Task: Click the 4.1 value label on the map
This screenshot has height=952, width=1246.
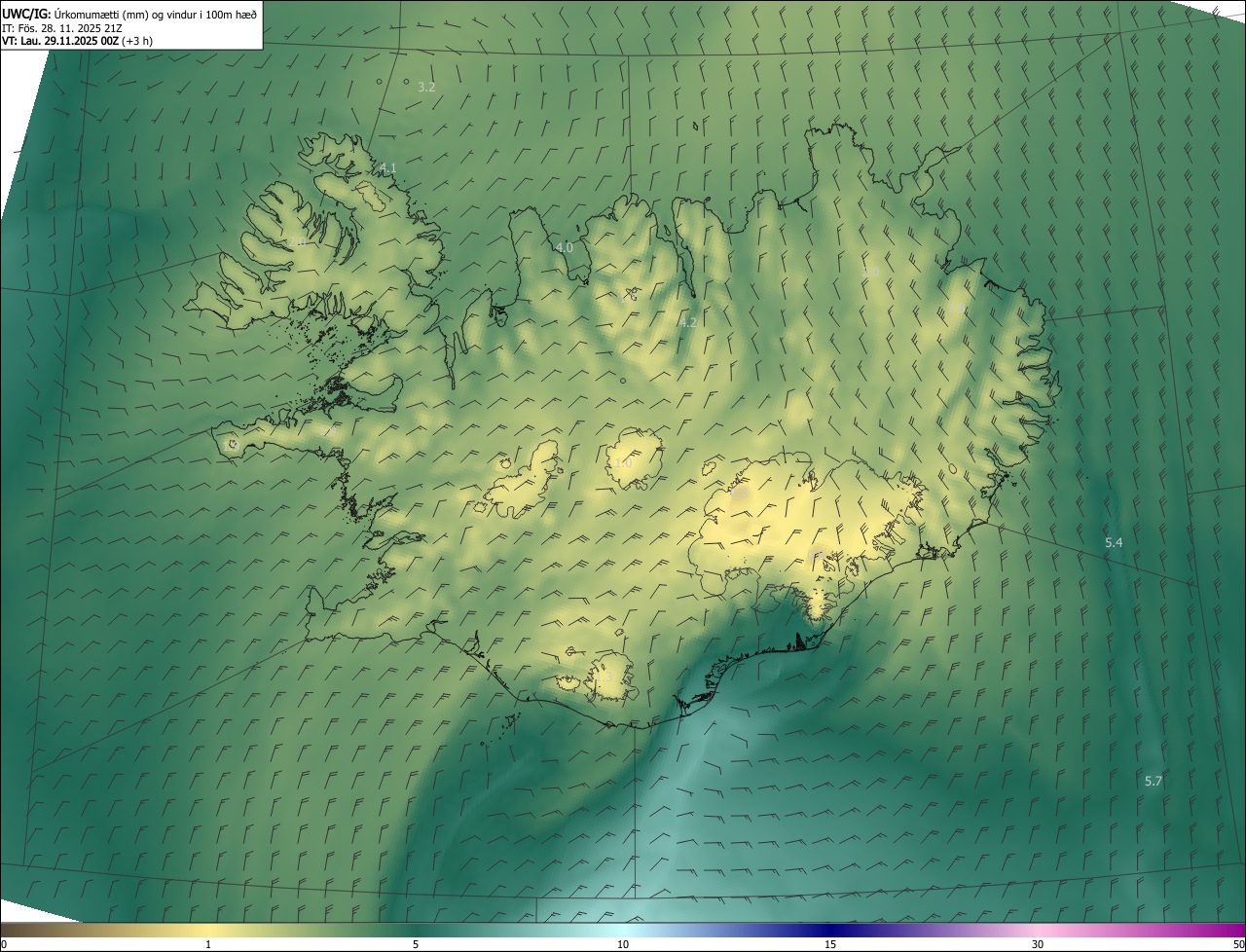Action: [387, 168]
